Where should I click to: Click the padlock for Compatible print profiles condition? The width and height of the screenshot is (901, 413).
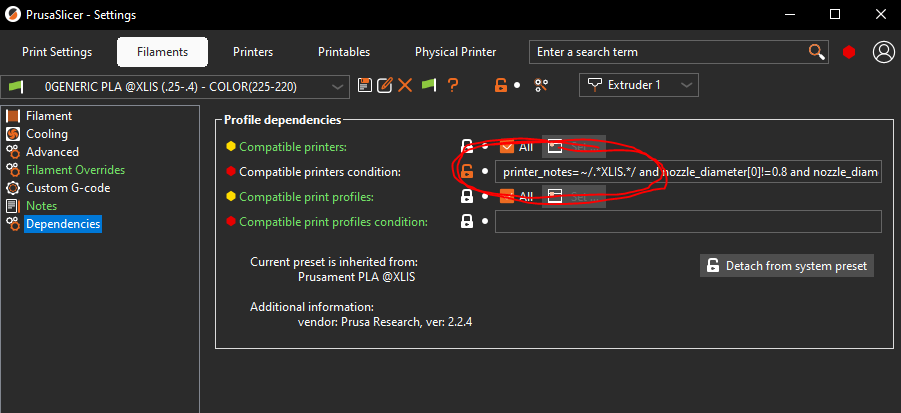tap(467, 221)
